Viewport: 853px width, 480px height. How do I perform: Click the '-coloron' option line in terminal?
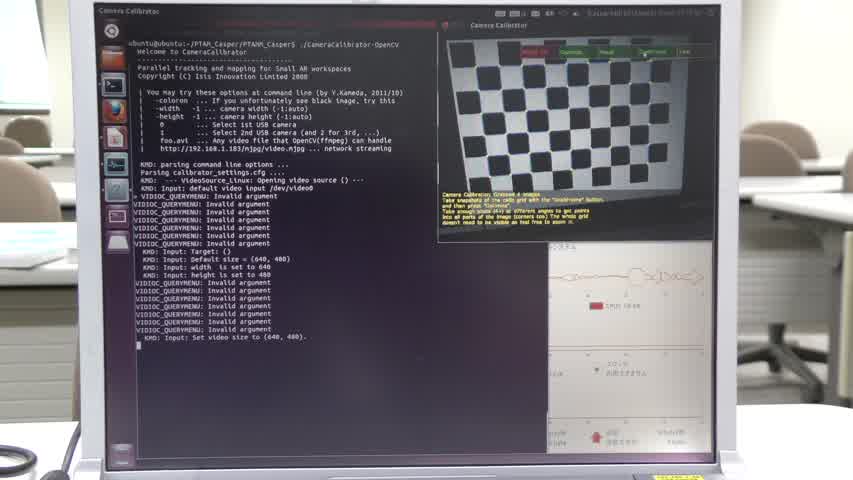coord(275,101)
